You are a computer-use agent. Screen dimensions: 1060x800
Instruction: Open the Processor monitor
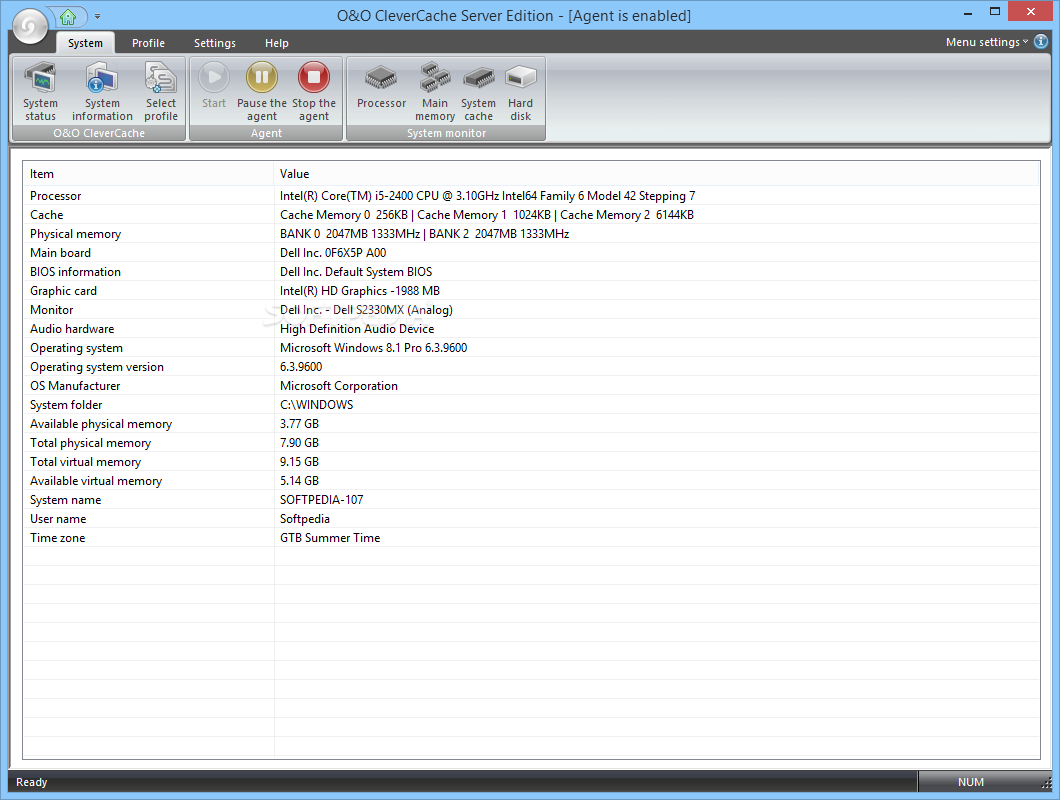(381, 85)
